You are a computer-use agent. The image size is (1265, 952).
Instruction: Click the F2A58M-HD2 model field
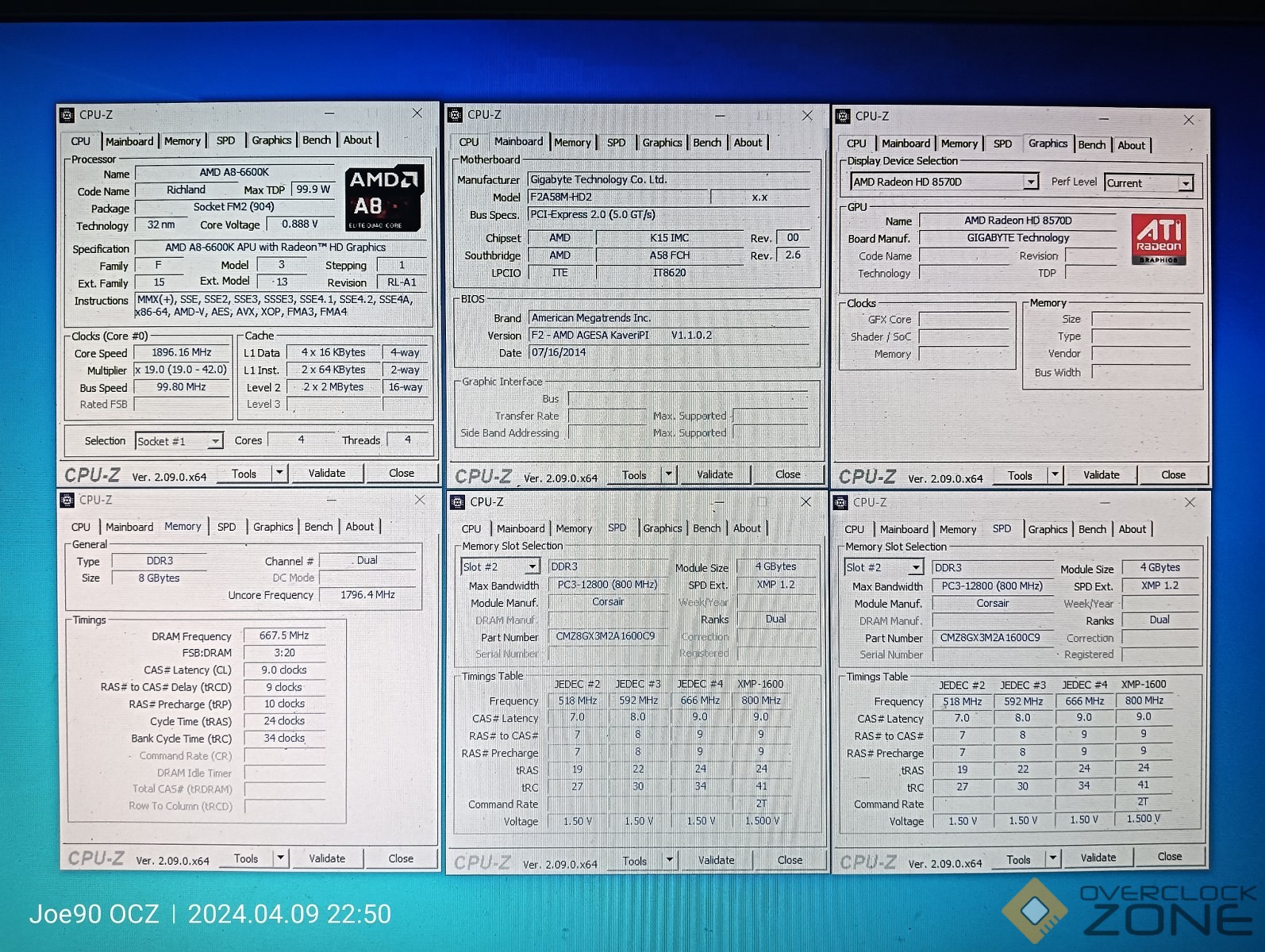[x=617, y=197]
